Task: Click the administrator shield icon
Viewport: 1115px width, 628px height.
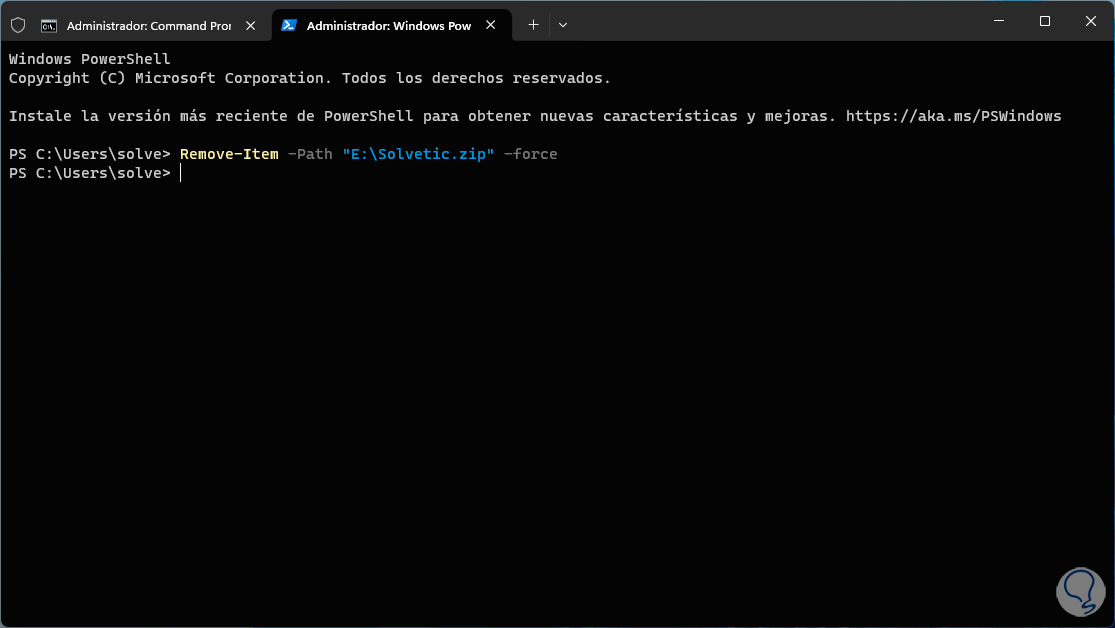Action: click(x=18, y=25)
